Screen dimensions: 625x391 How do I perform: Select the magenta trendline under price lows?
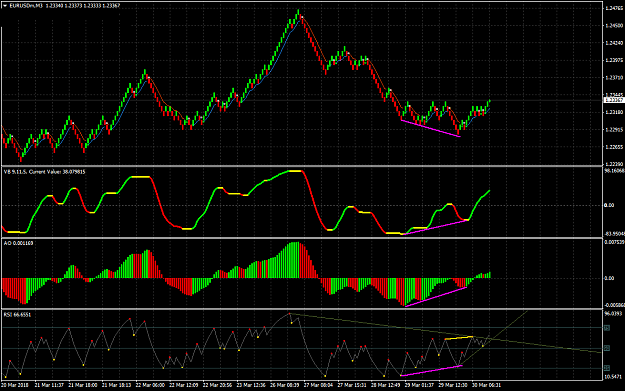pyautogui.click(x=431, y=128)
